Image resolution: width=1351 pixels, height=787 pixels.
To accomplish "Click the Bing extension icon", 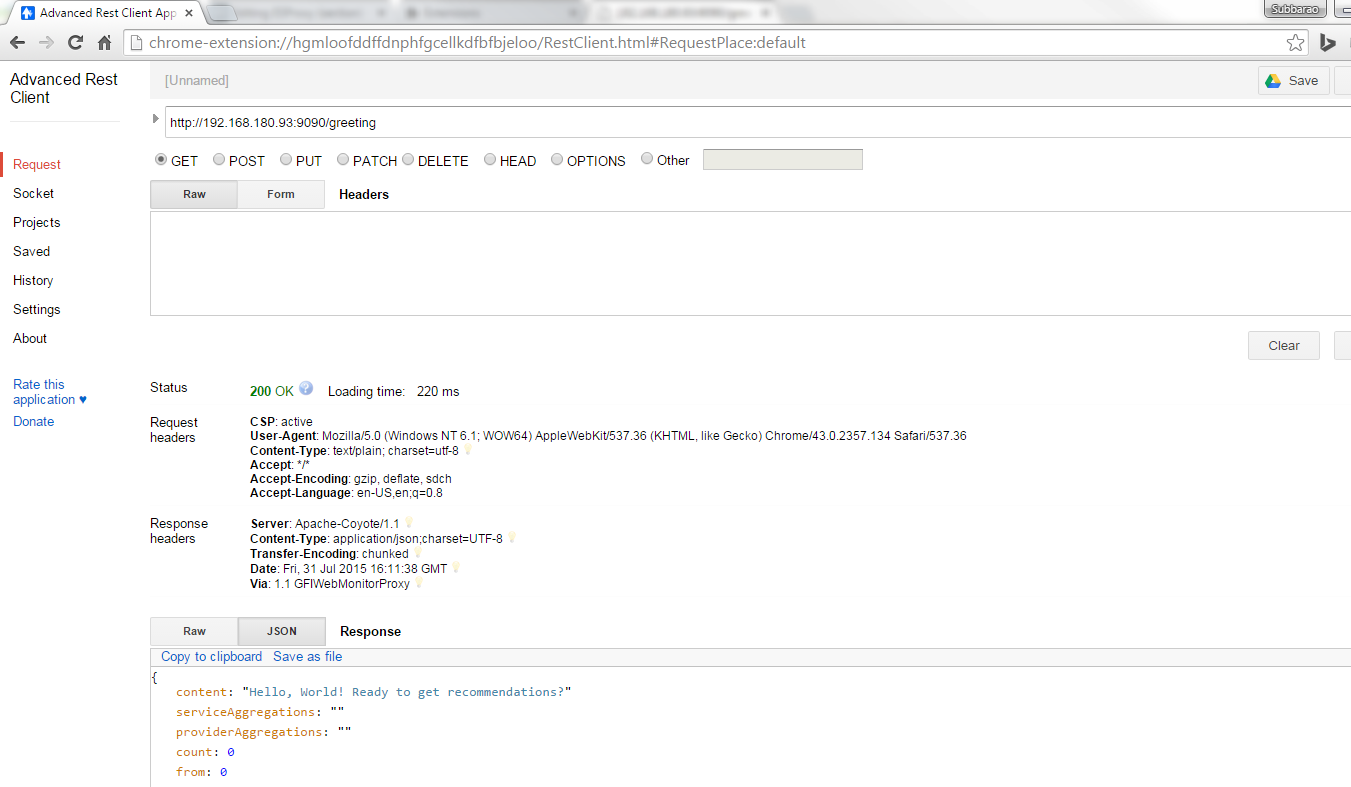I will pos(1329,43).
